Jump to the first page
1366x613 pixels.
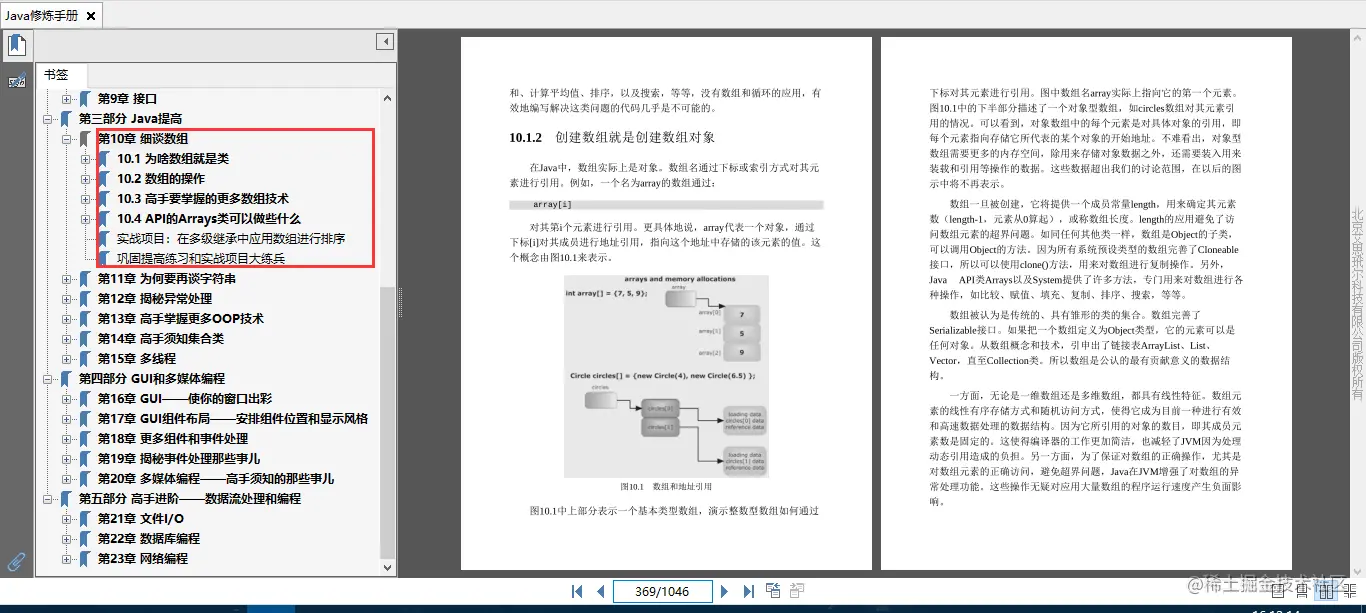(x=576, y=590)
